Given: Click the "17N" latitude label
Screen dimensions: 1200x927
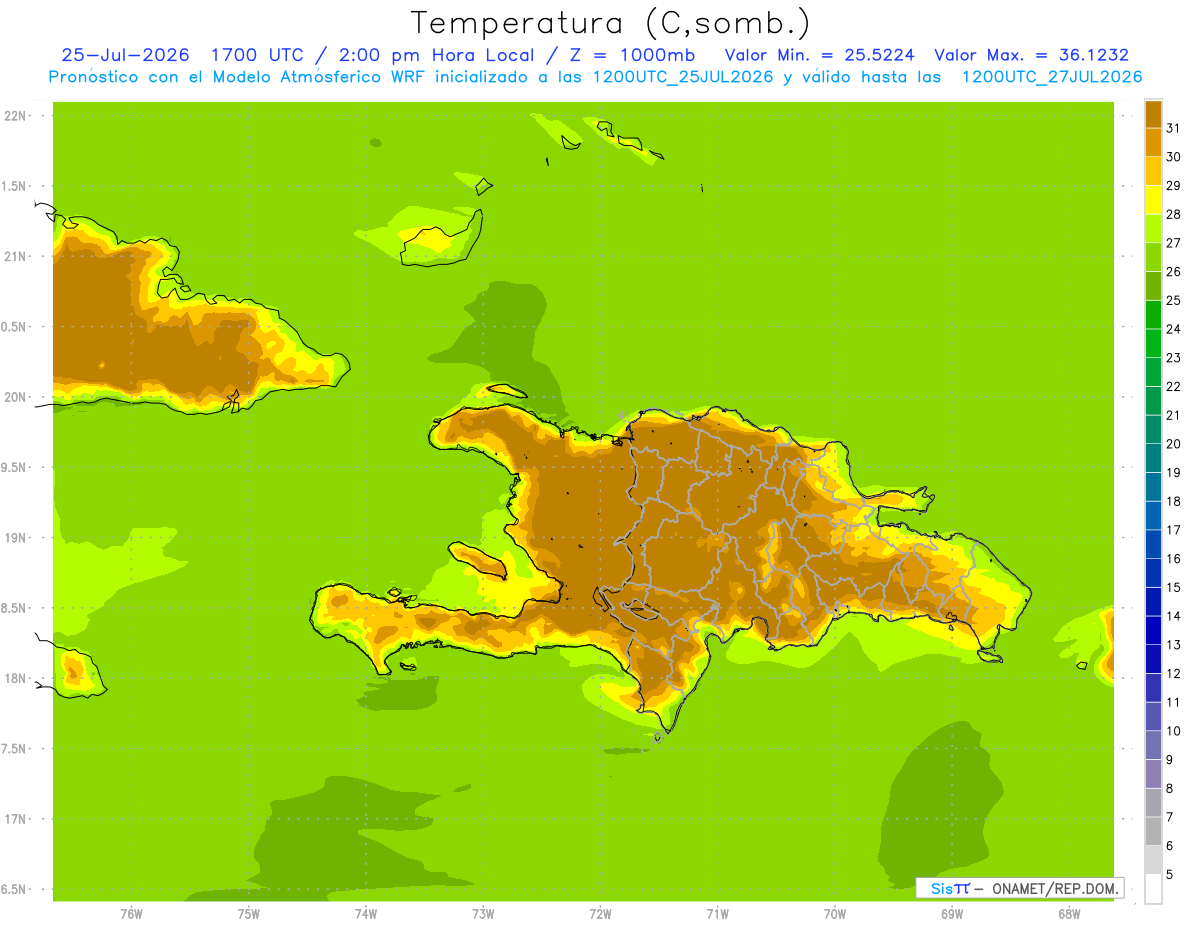Looking at the screenshot, I should click(x=17, y=819).
